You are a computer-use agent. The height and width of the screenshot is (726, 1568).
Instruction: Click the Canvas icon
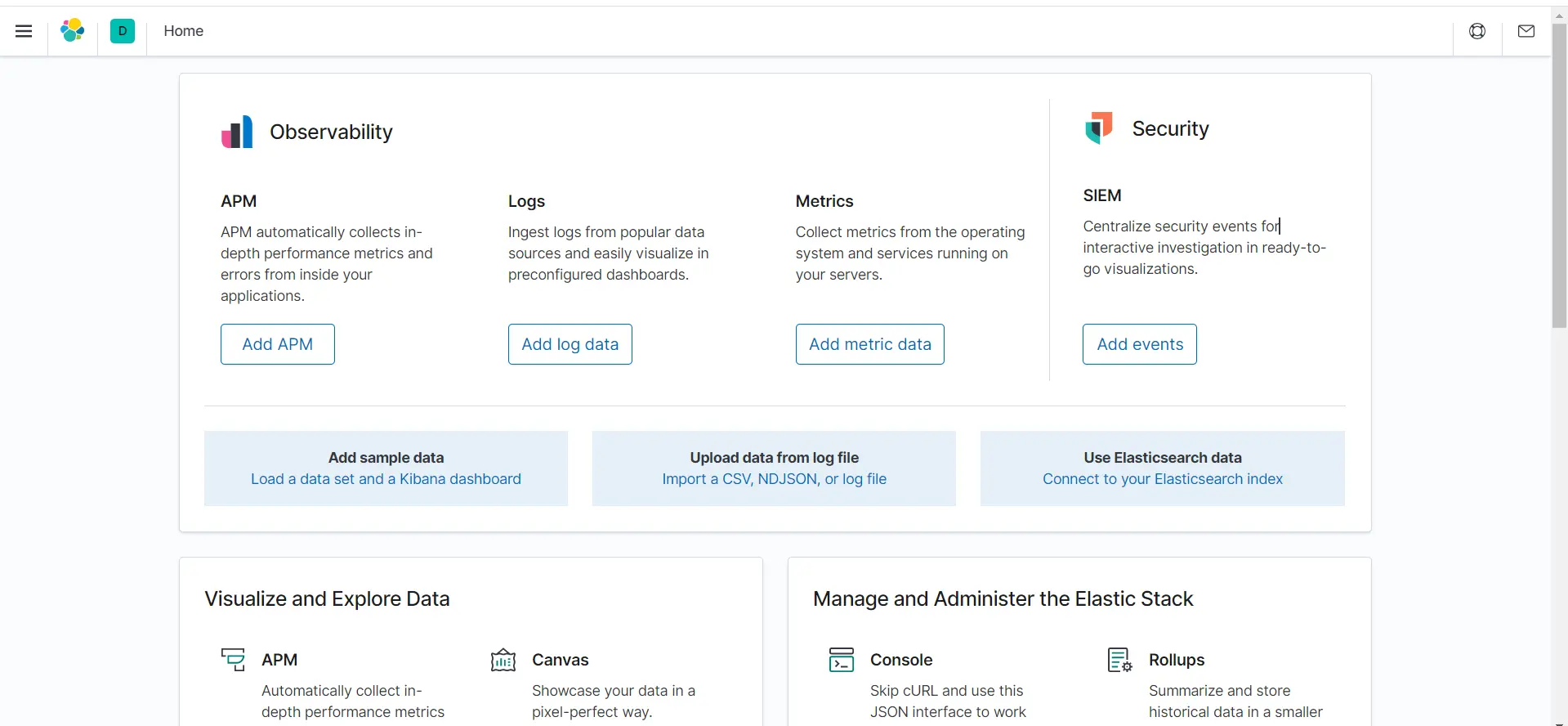503,660
